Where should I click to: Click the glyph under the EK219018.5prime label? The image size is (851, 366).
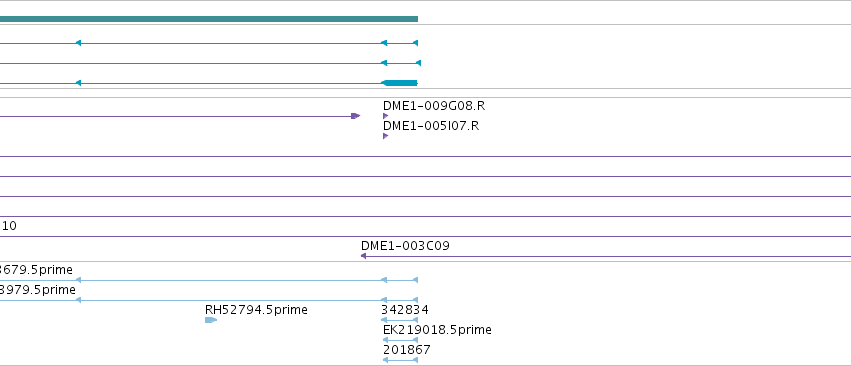pos(401,340)
